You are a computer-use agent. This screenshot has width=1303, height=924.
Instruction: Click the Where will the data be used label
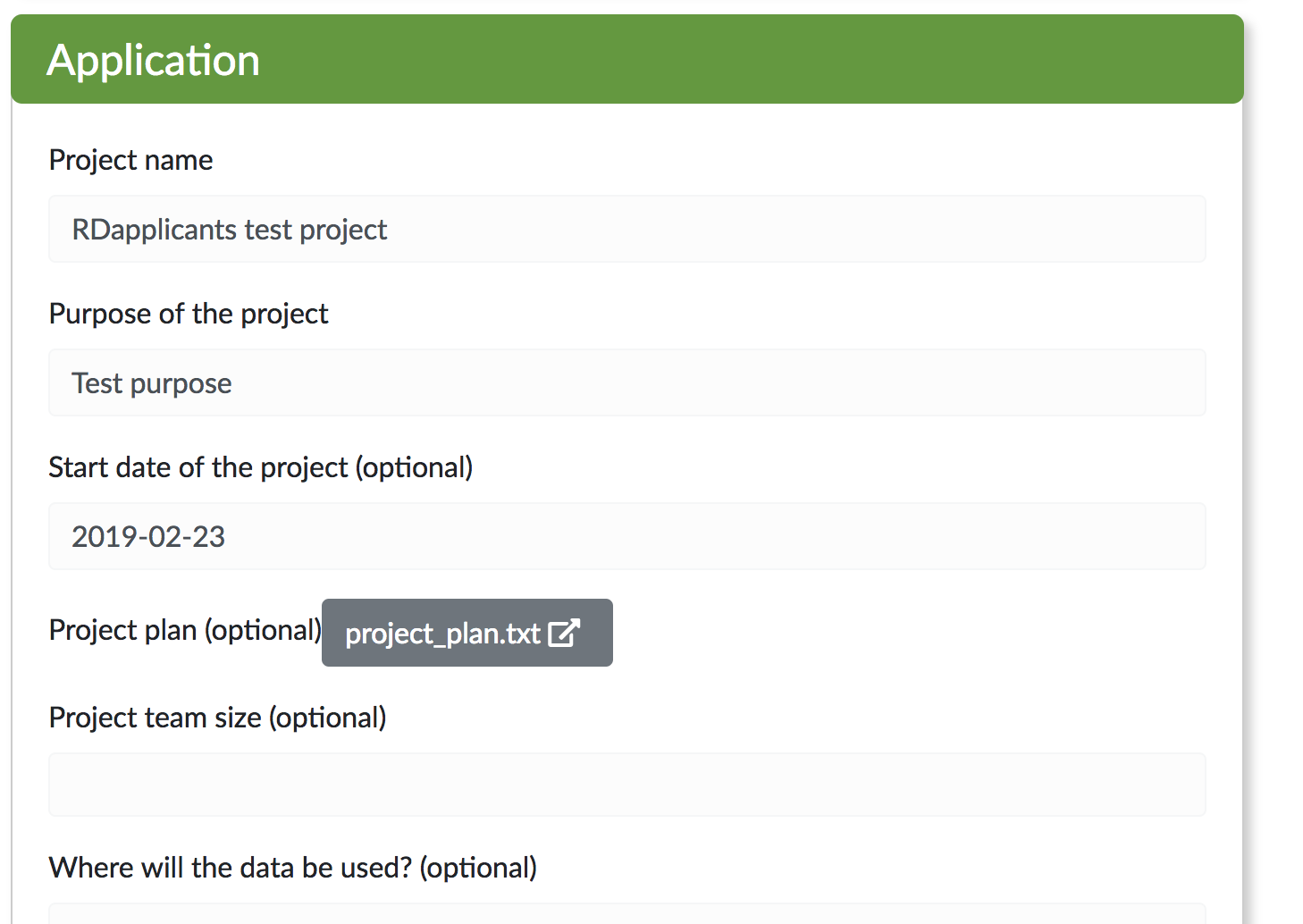point(293,867)
